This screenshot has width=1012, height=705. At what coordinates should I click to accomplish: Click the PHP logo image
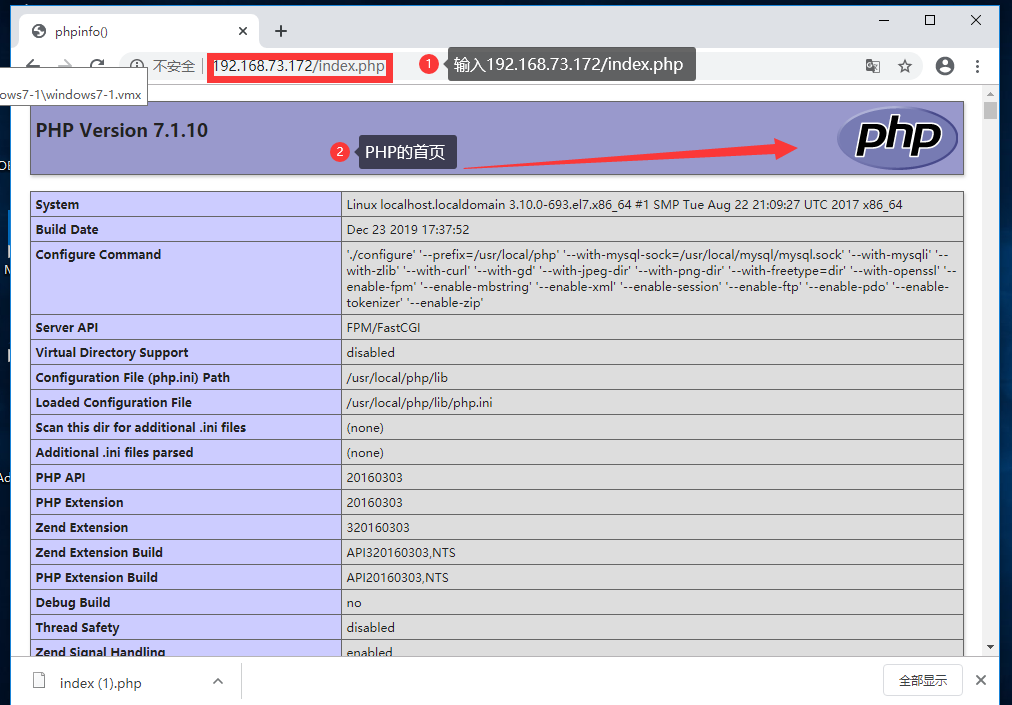point(897,138)
